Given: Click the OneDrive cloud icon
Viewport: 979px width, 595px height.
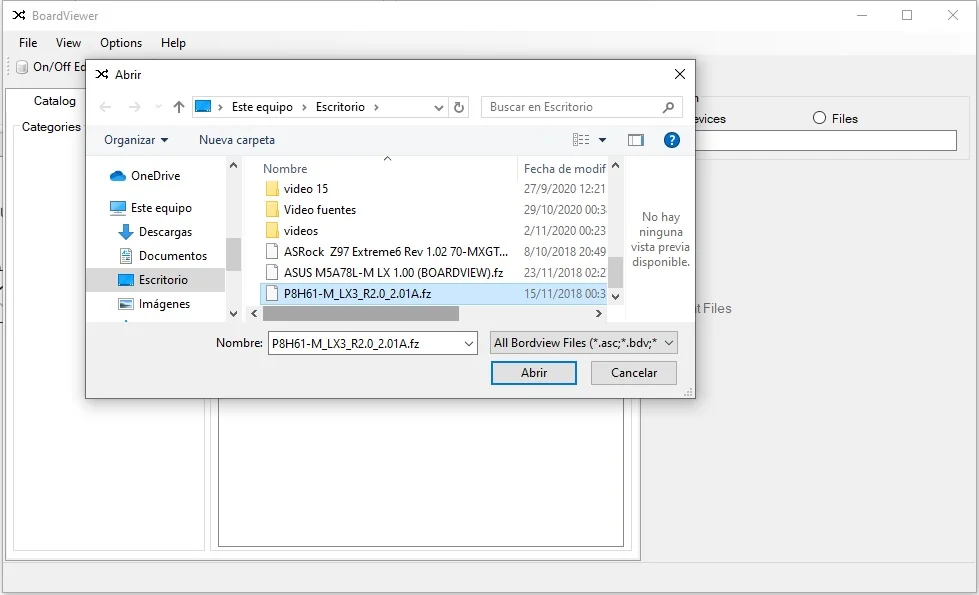Looking at the screenshot, I should [x=118, y=176].
